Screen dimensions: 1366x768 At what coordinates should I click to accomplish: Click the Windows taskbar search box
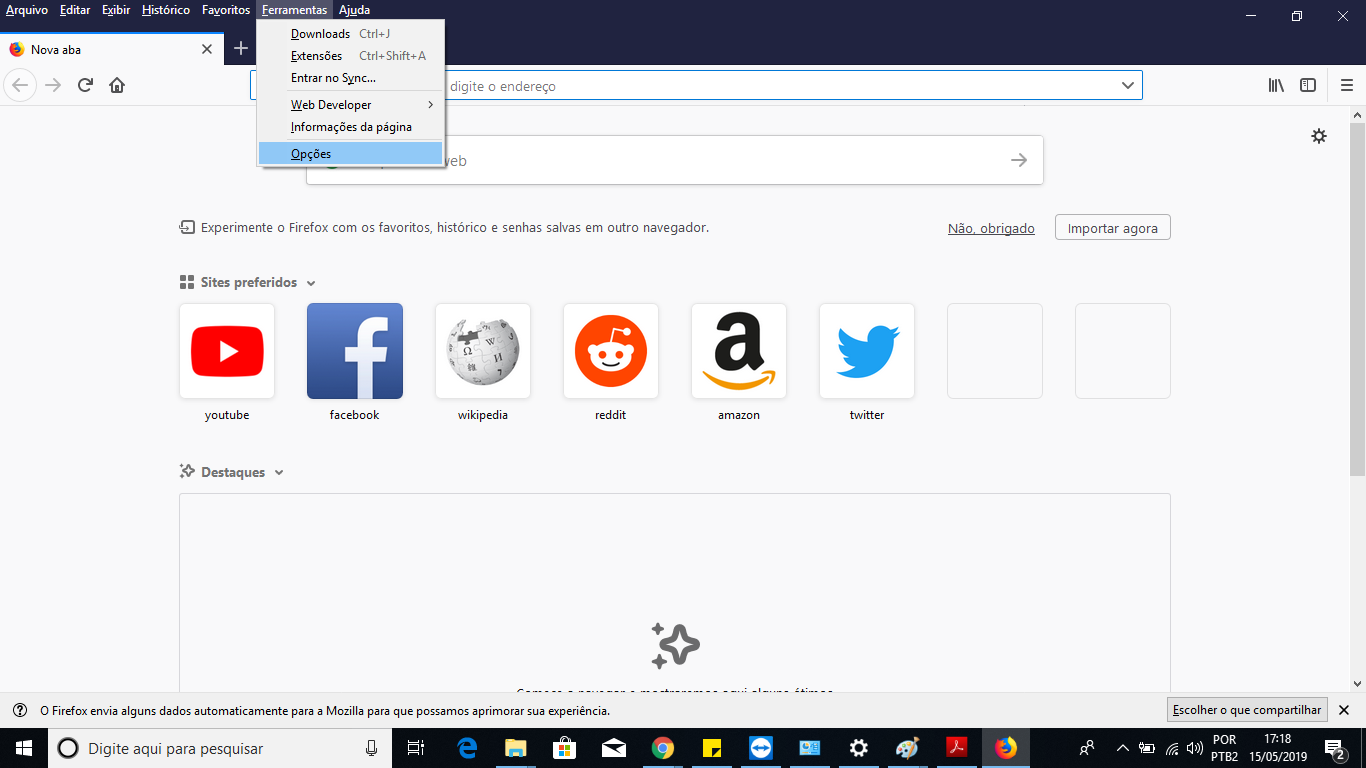(219, 748)
